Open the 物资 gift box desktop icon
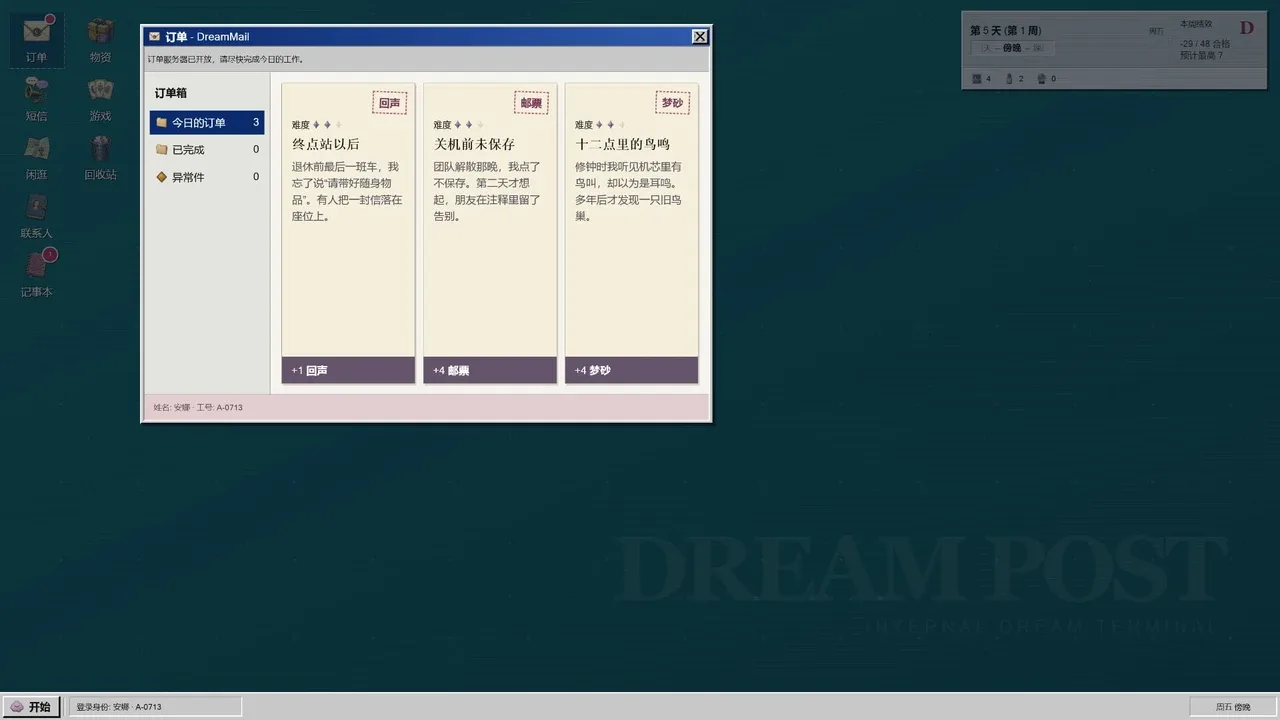Viewport: 1280px width, 720px height. tap(100, 39)
